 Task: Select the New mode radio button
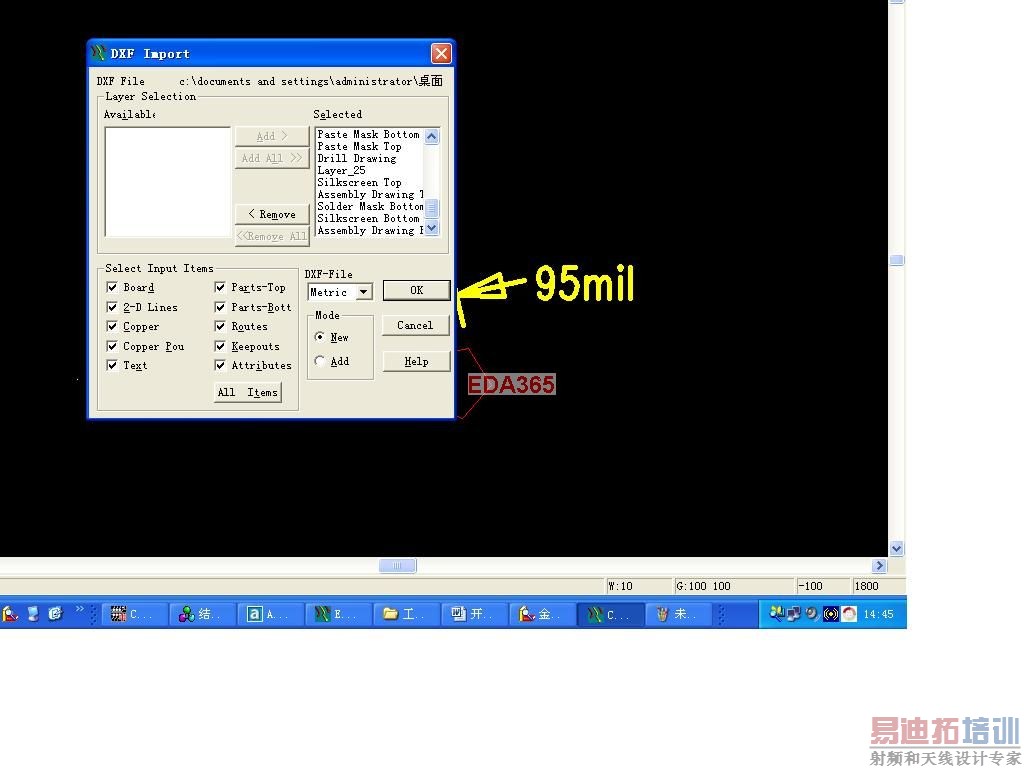pyautogui.click(x=319, y=337)
